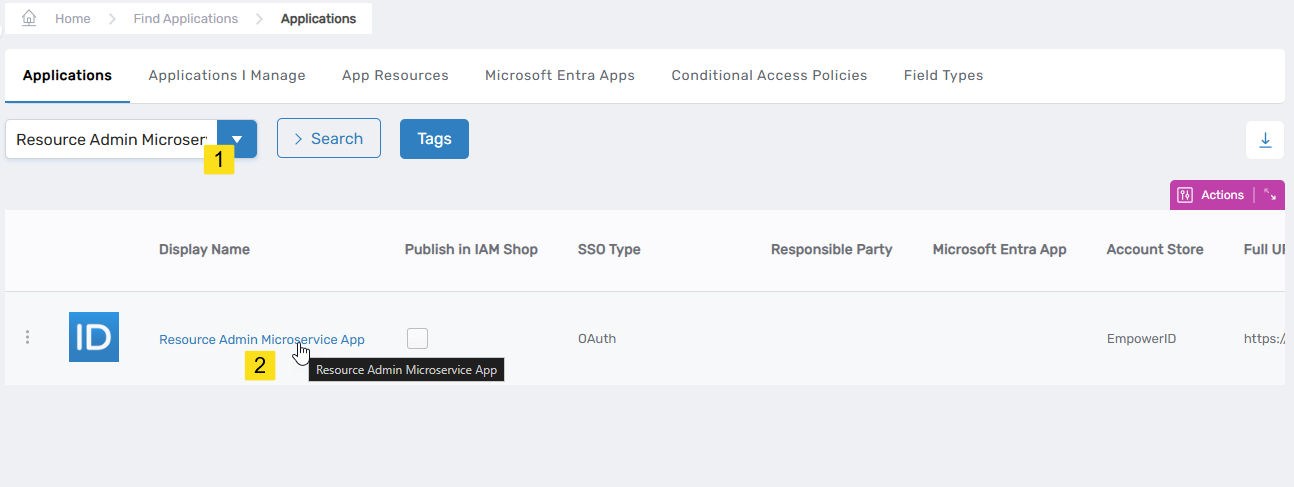Sort by Account Store column header
Viewport: 1294px width, 487px height.
click(x=1155, y=249)
